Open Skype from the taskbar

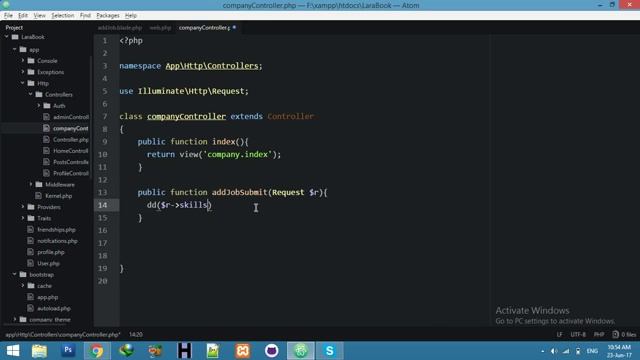329,351
